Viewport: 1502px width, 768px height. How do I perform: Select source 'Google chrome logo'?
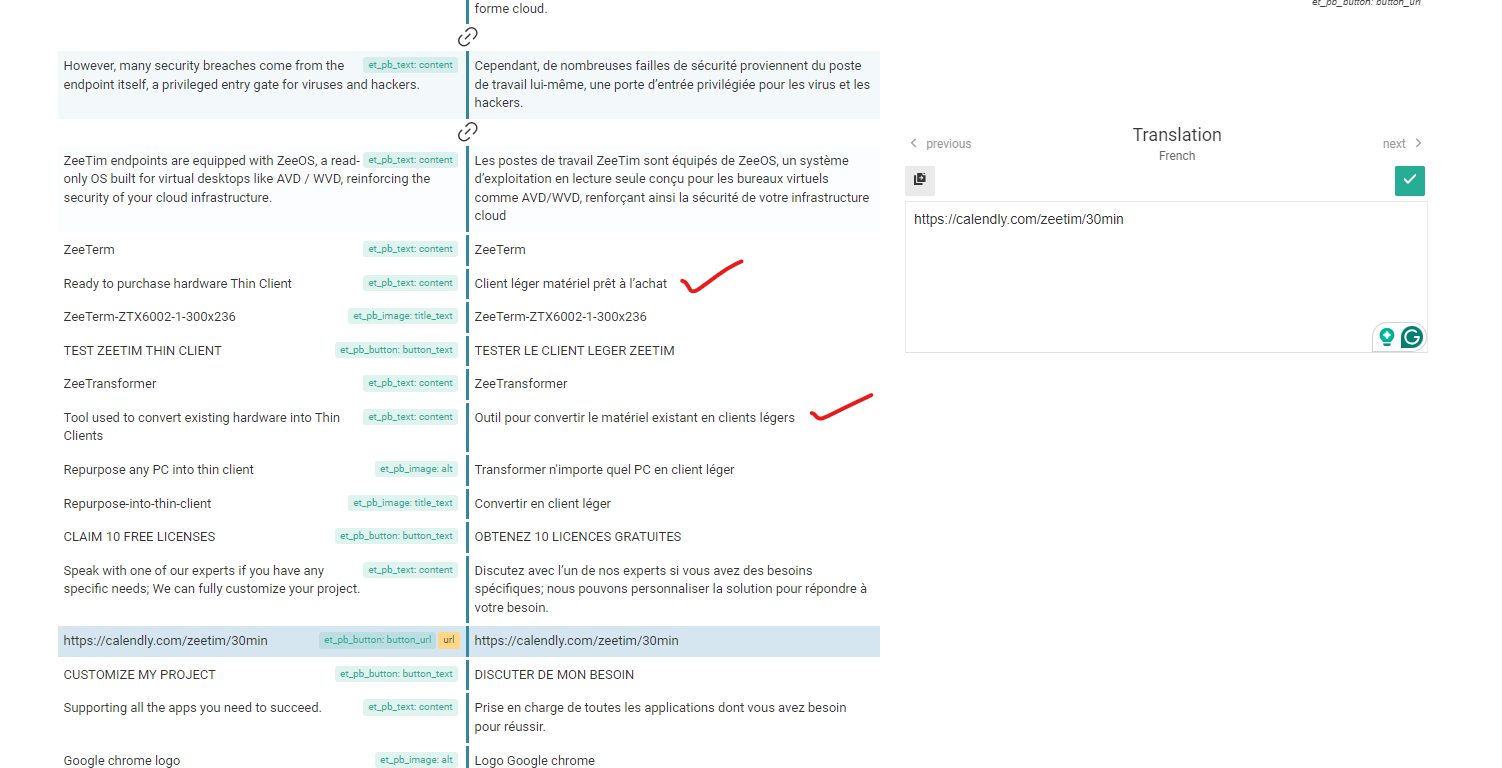point(122,761)
